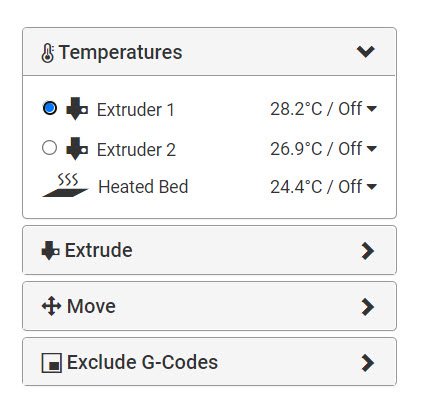422x415 pixels.
Task: Open Extruder 1 temperature dropdown arrow
Action: pos(371,109)
